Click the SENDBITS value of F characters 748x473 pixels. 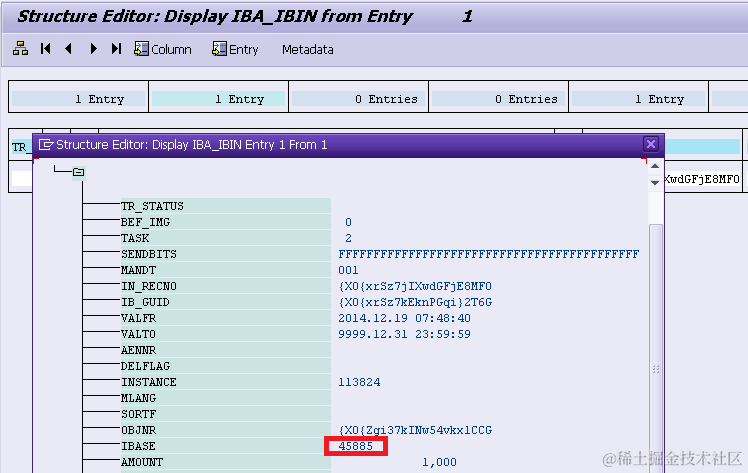(488, 254)
